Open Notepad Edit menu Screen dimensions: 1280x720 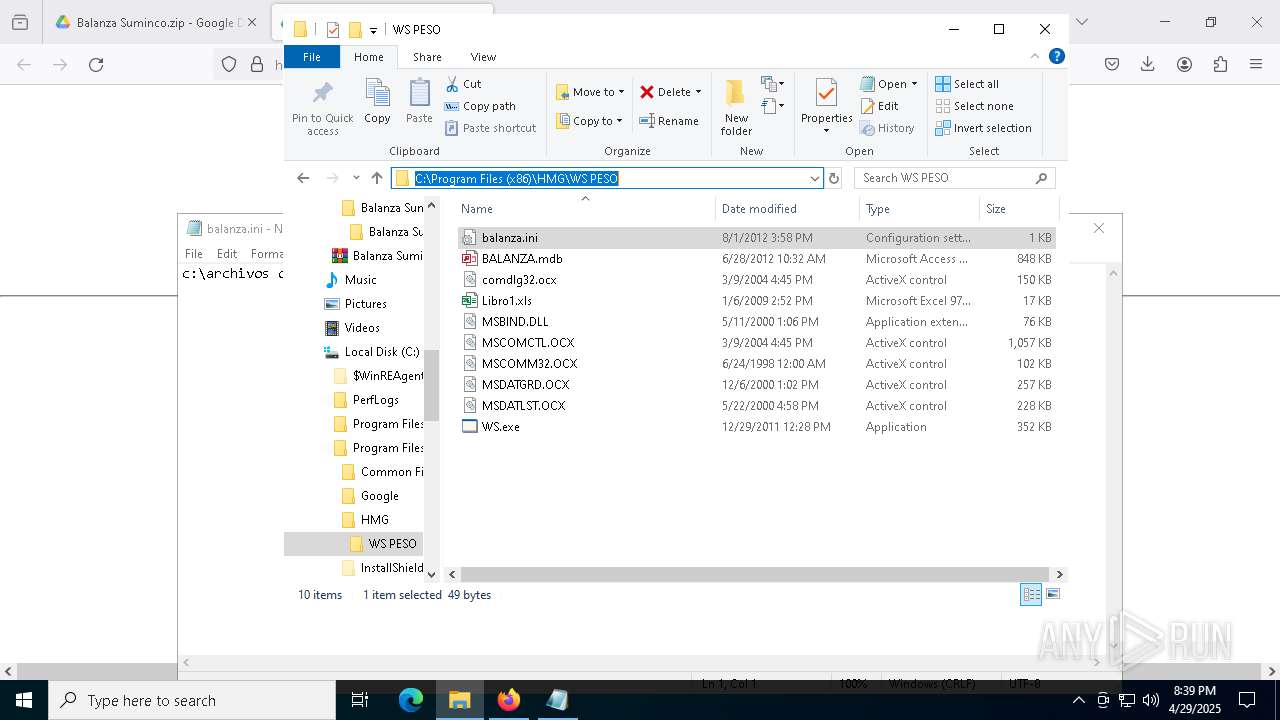(227, 254)
